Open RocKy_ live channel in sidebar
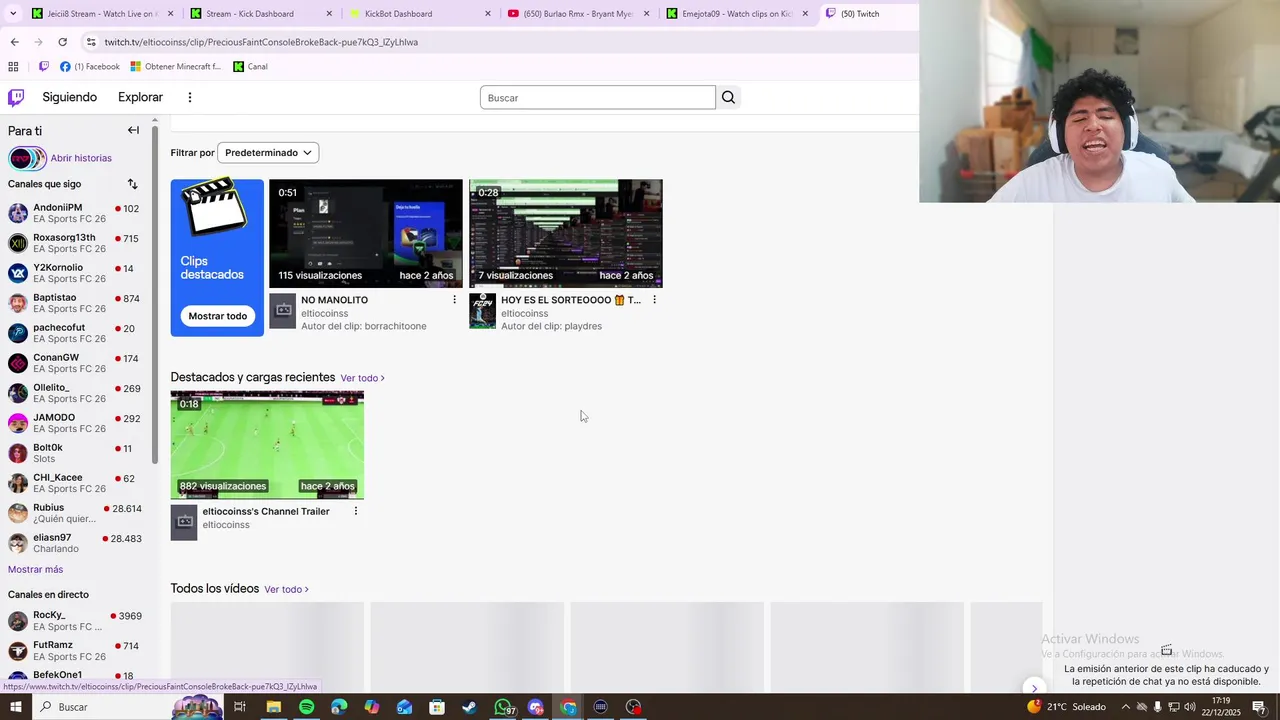 pos(73,621)
